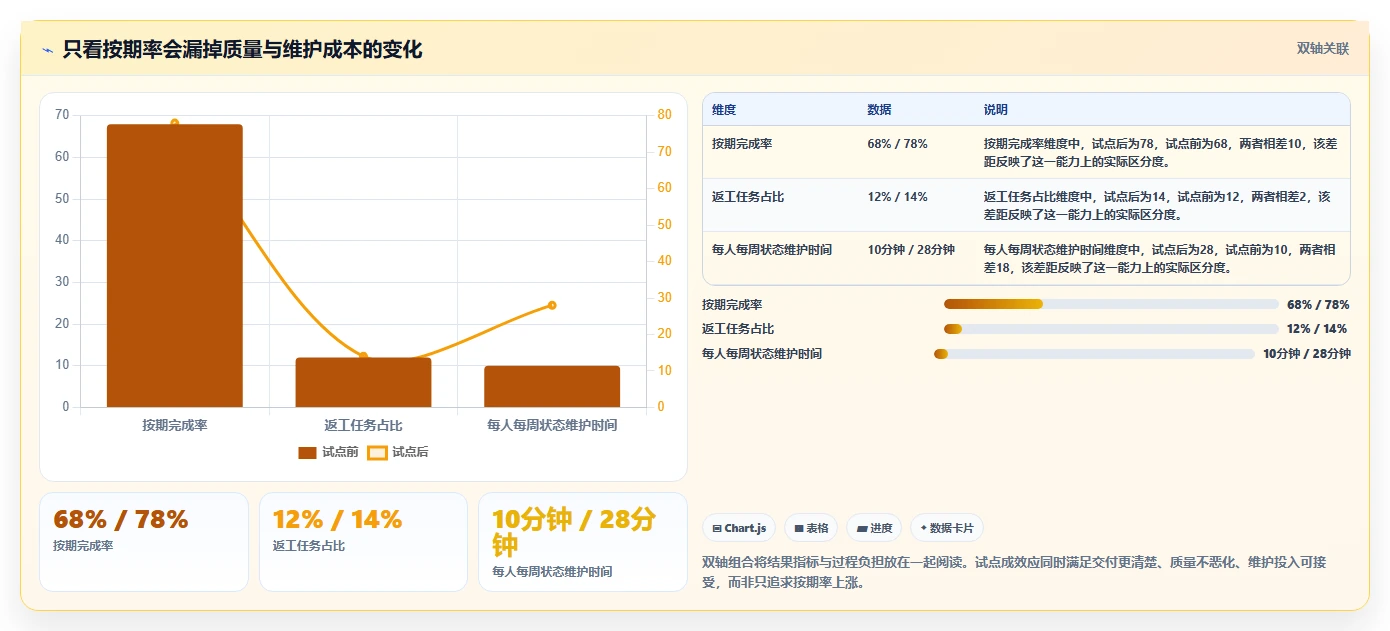
Task: Click the 每人每周状态维护时间 x-axis label
Action: (x=552, y=425)
